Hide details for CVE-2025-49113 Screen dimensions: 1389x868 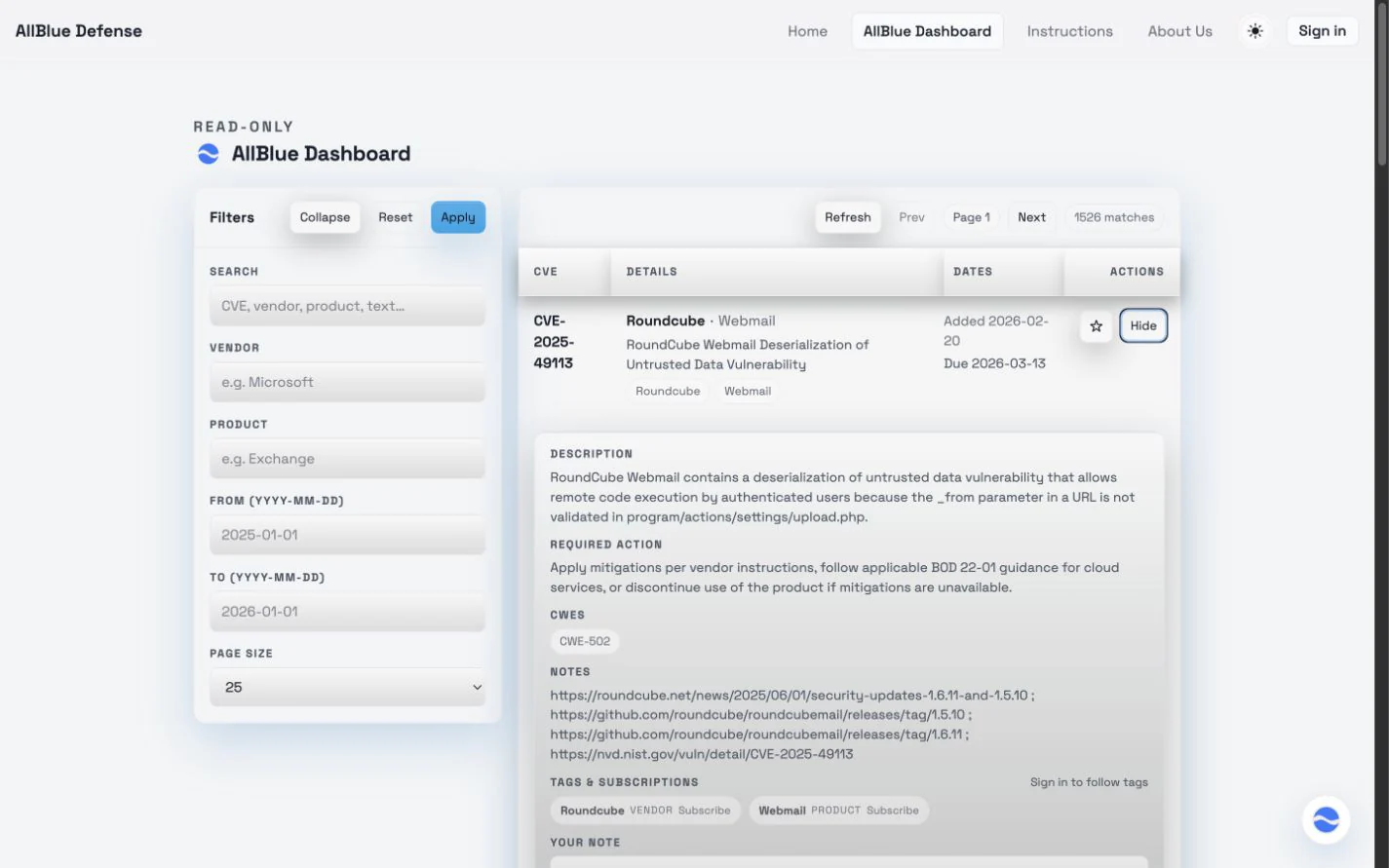(x=1143, y=325)
